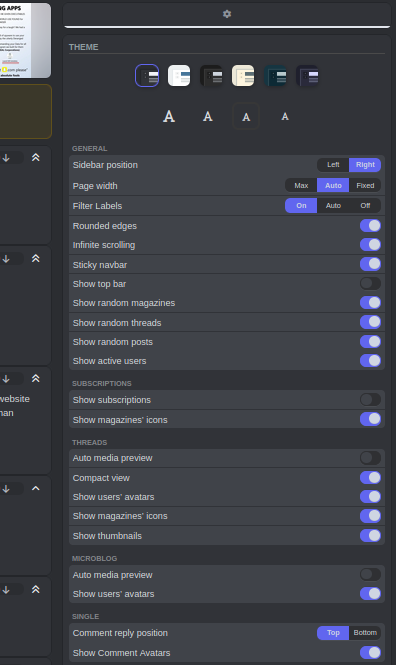Choose the black dark theme icon
Screen dimensions: 396x665
click(211, 76)
